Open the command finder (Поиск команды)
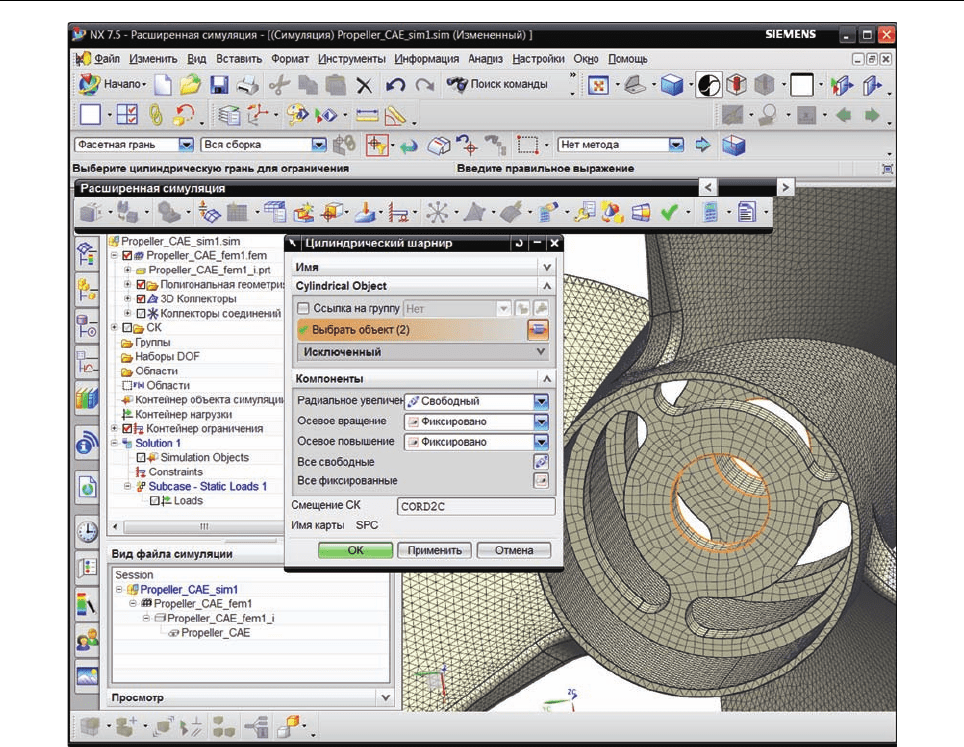Image resolution: width=964 pixels, height=747 pixels. (497, 84)
